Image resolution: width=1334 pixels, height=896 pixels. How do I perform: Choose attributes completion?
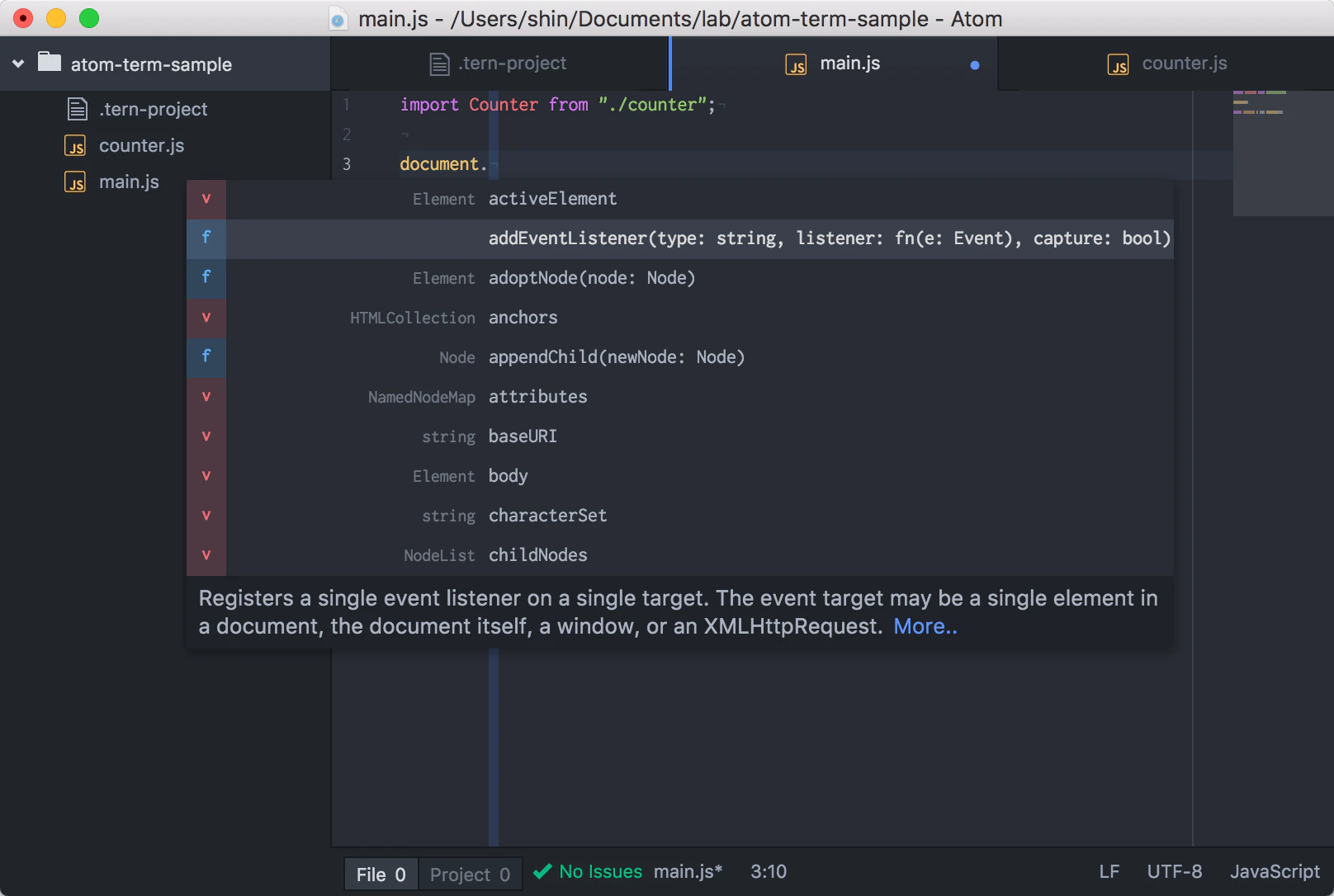click(x=680, y=397)
